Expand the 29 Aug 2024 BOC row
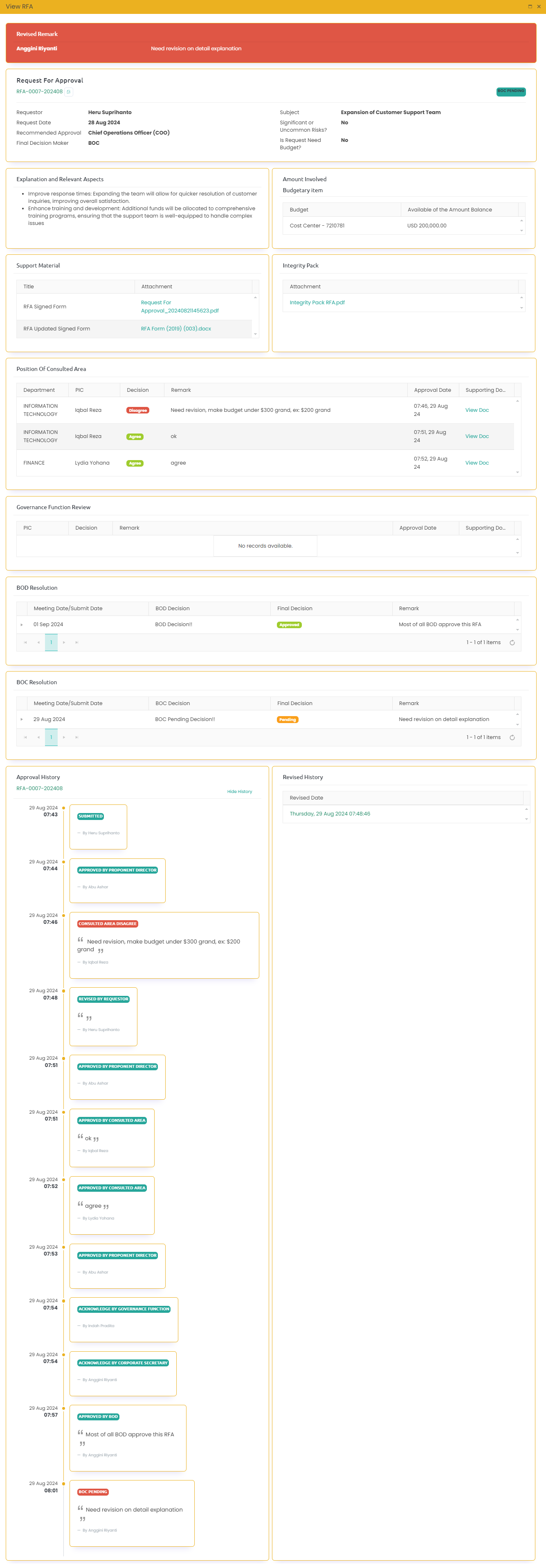This screenshot has width=546, height=1568. tap(22, 719)
